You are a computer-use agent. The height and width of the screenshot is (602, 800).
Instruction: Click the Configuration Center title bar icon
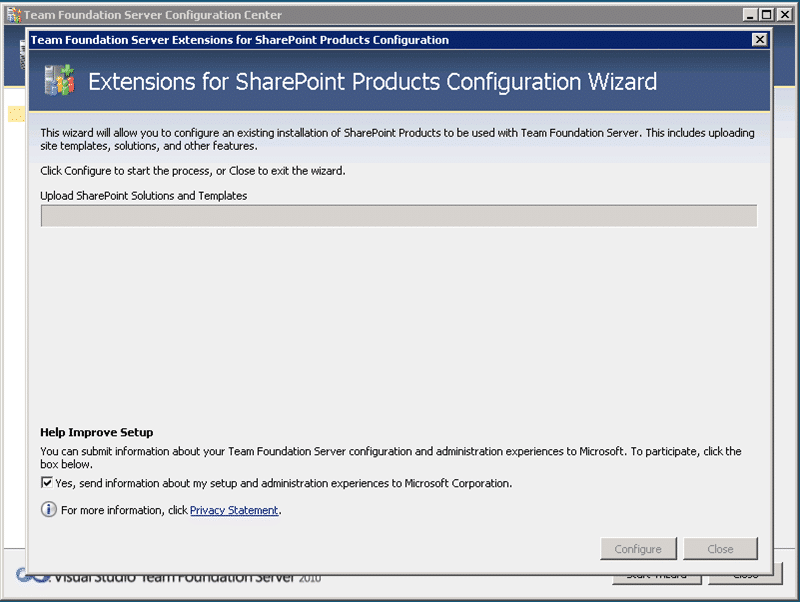pyautogui.click(x=14, y=15)
